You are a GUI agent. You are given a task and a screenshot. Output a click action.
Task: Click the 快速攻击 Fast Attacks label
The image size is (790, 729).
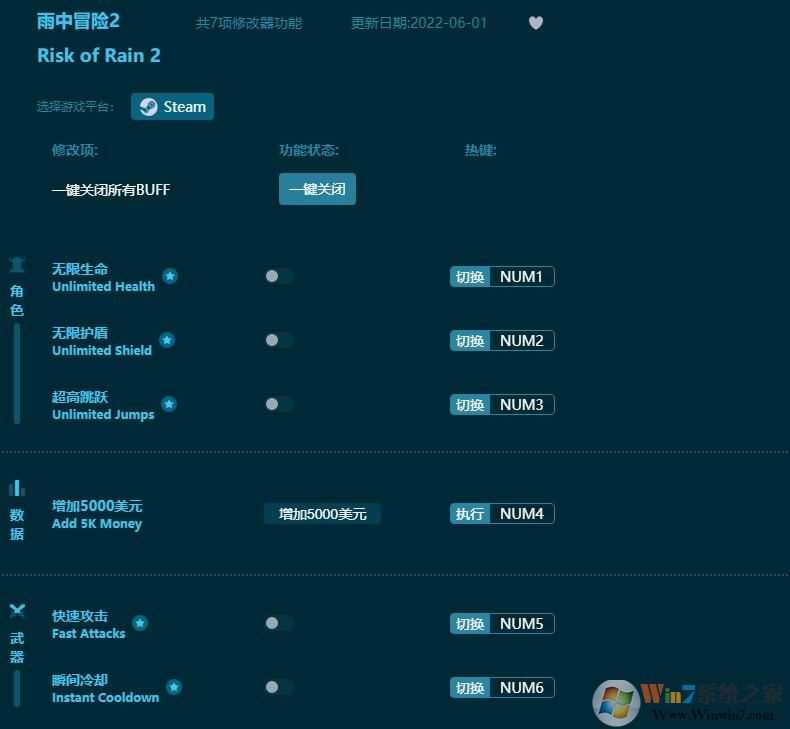(x=89, y=624)
